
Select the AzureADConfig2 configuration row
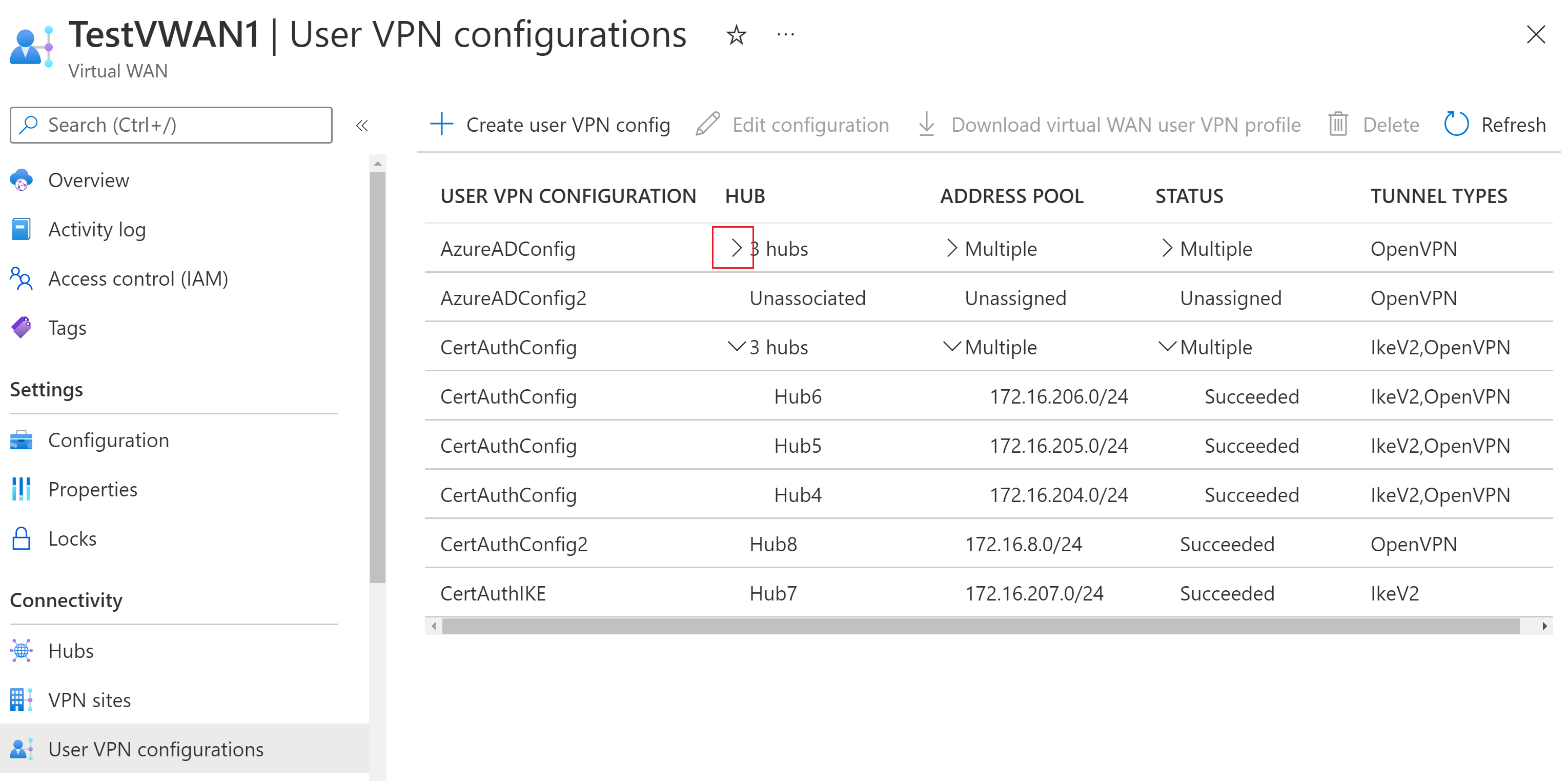pos(513,298)
